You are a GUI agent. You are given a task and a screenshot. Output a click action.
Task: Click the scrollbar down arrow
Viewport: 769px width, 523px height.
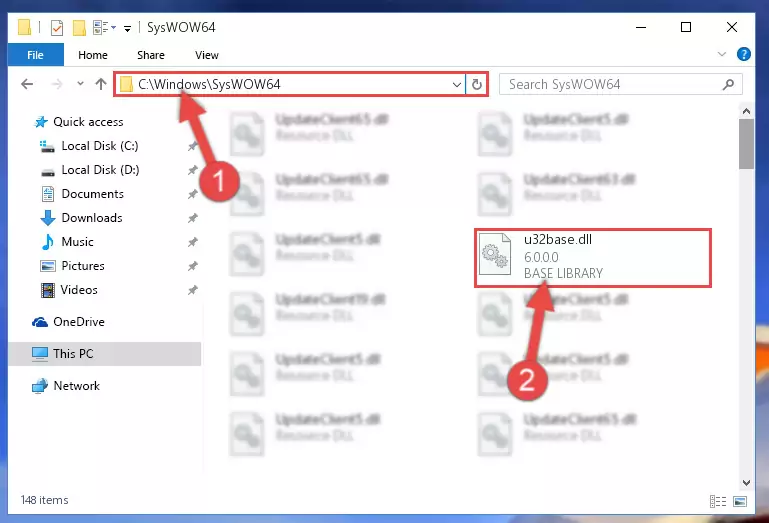(x=746, y=483)
